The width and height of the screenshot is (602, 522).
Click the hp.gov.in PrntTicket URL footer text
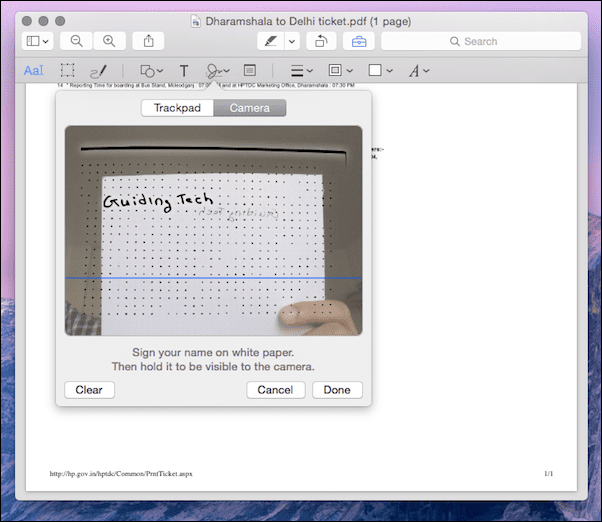[x=121, y=474]
